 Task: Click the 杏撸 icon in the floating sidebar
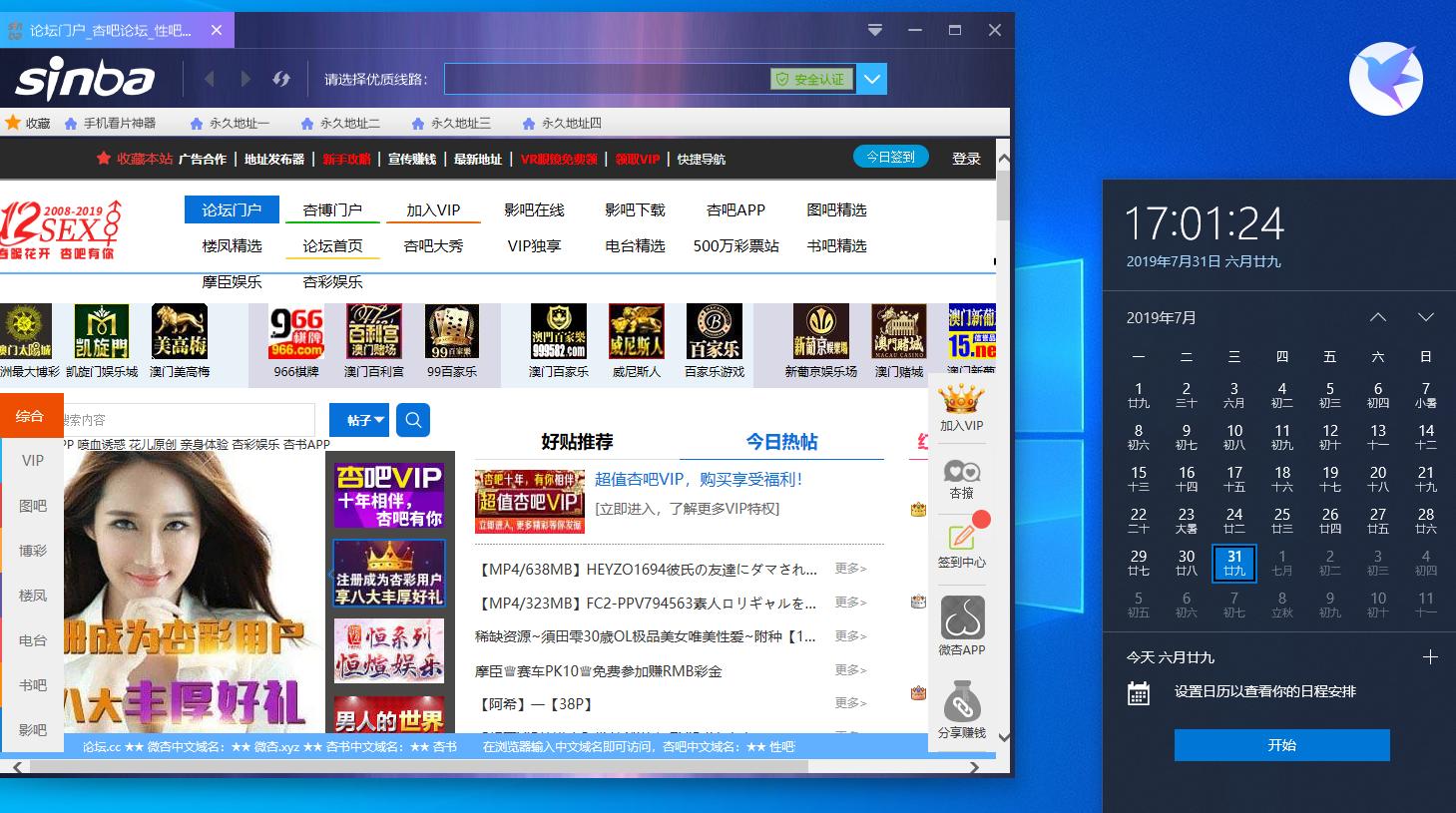click(x=962, y=479)
